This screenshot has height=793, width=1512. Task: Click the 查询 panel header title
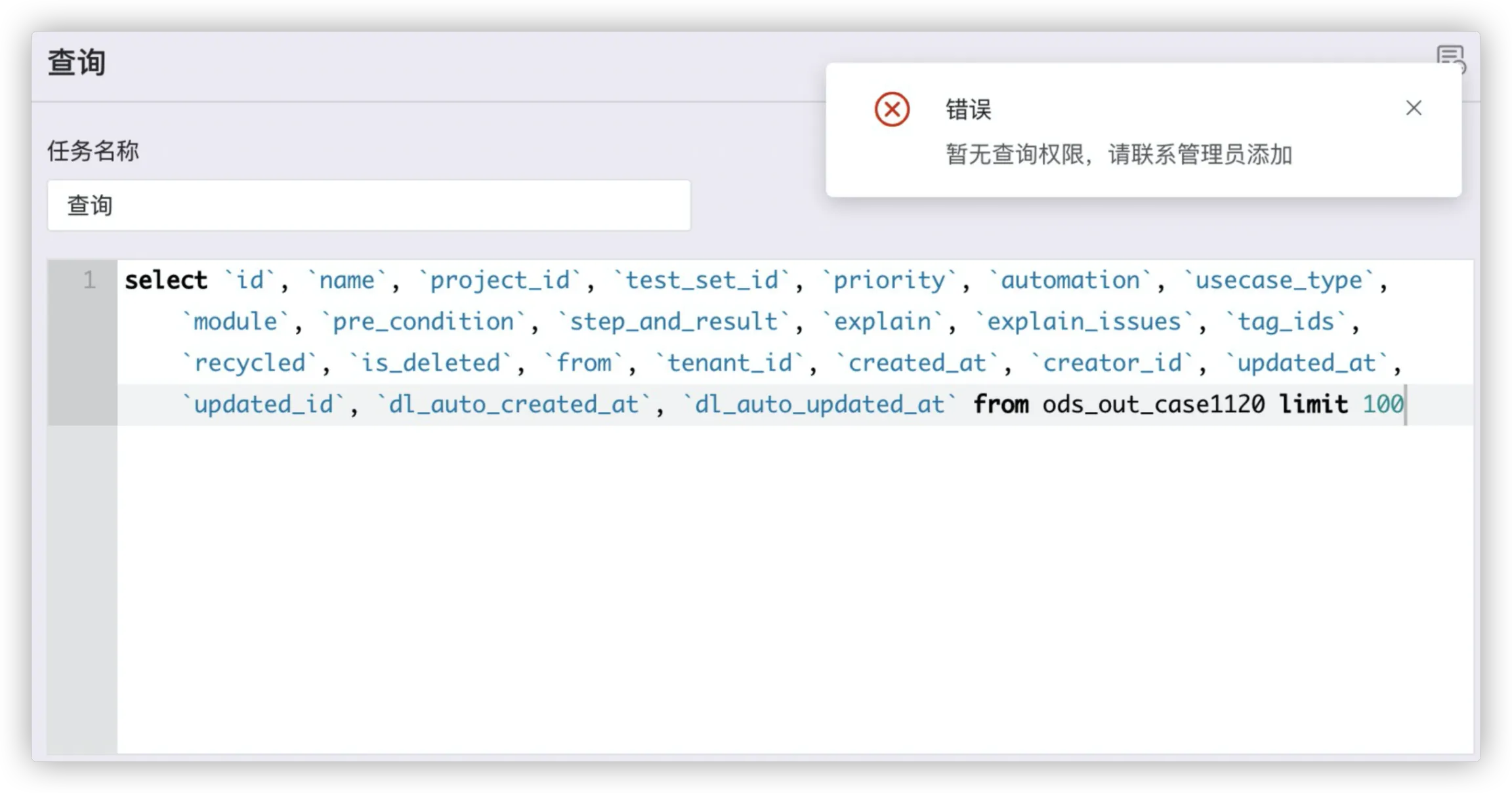(x=77, y=63)
